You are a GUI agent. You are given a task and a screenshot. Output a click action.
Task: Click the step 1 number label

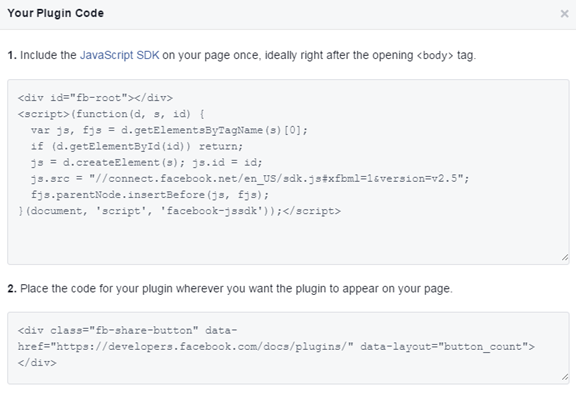tap(12, 55)
